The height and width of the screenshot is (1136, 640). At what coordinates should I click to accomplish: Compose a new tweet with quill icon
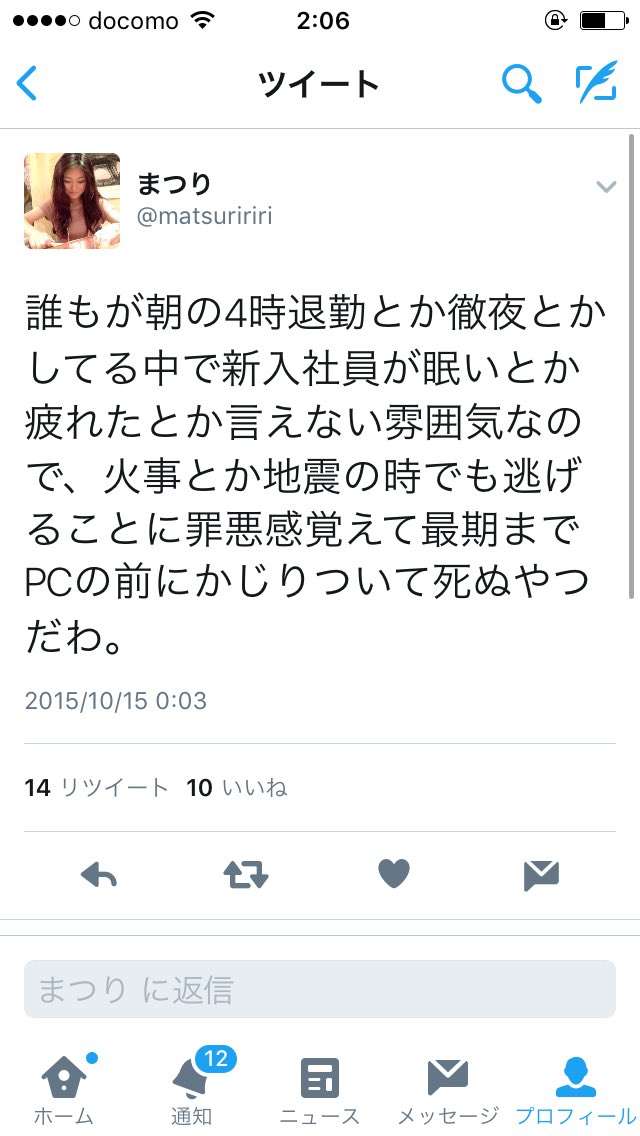pyautogui.click(x=597, y=82)
